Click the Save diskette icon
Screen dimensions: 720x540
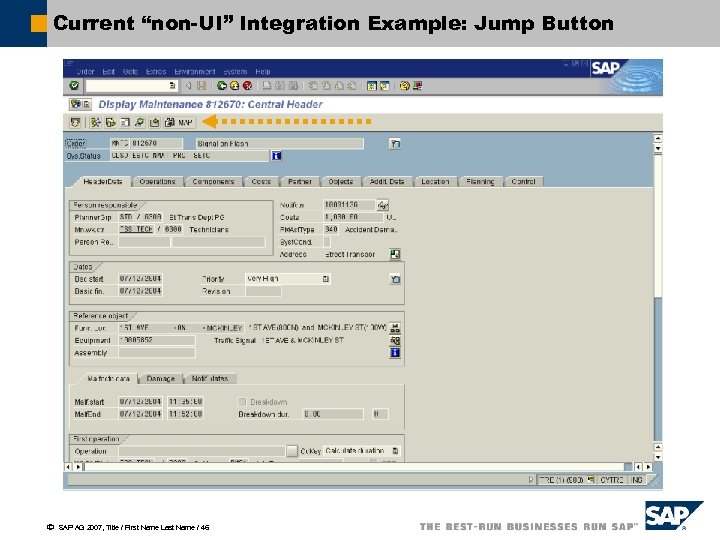click(x=202, y=85)
